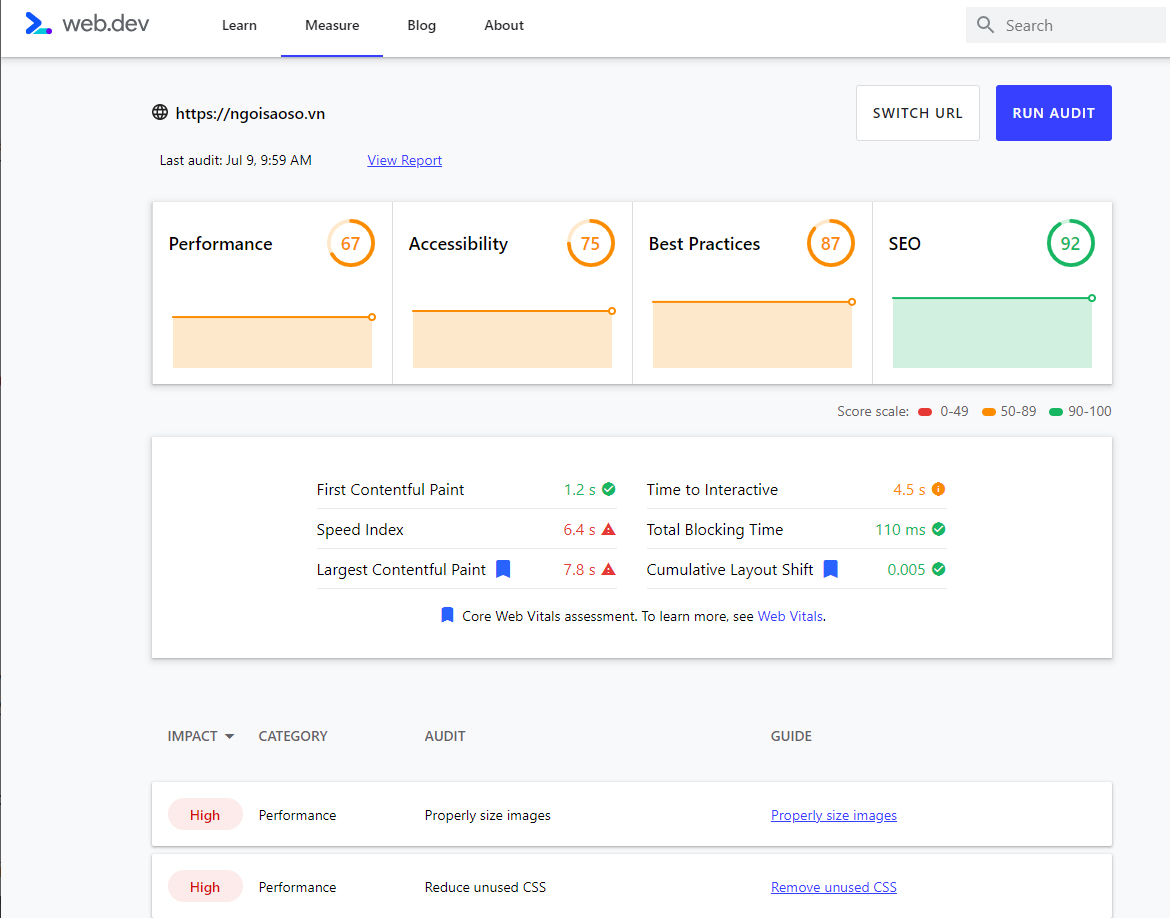Image resolution: width=1170 pixels, height=918 pixels.
Task: Click the bookmark icon in the Core Web Vitals note
Action: tap(447, 615)
